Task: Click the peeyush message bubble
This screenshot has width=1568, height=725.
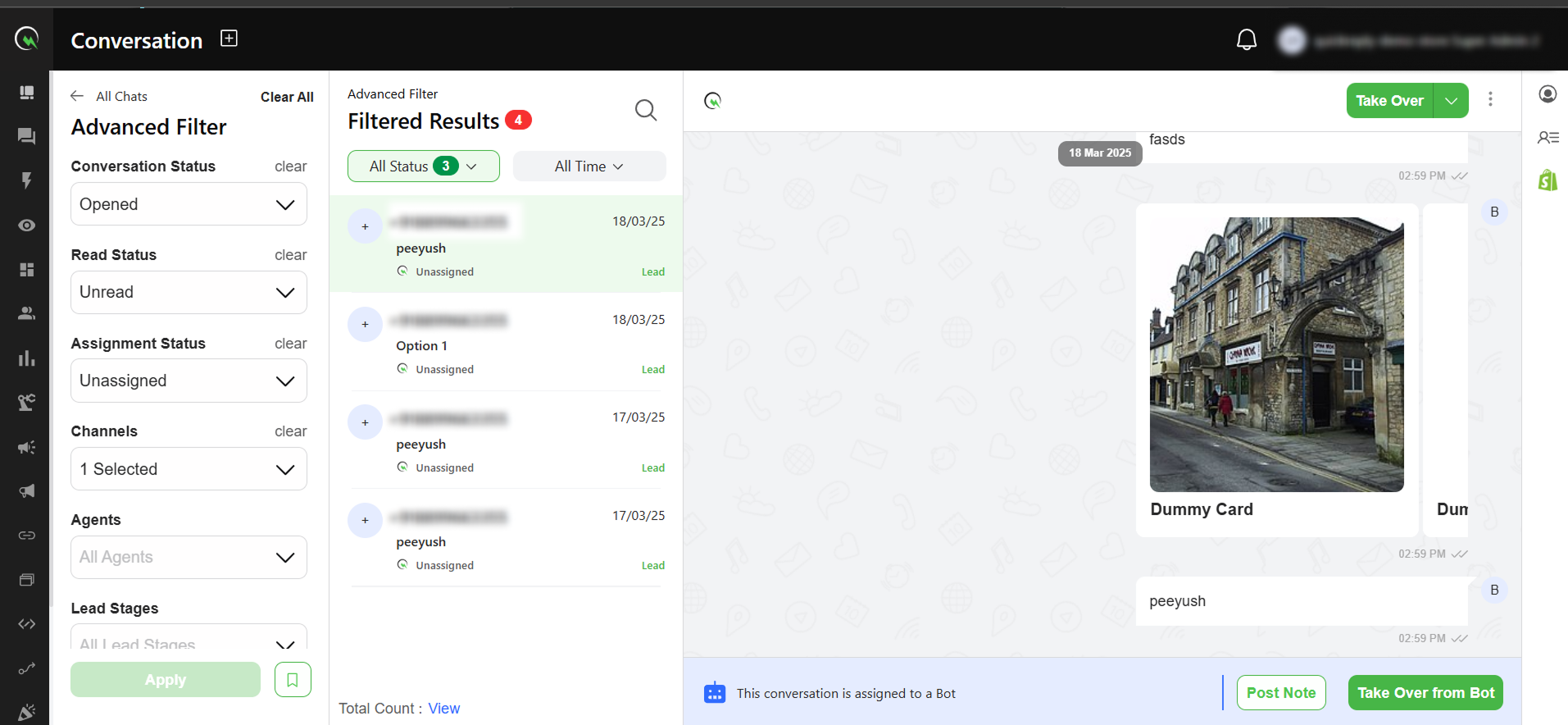Action: (x=1302, y=601)
